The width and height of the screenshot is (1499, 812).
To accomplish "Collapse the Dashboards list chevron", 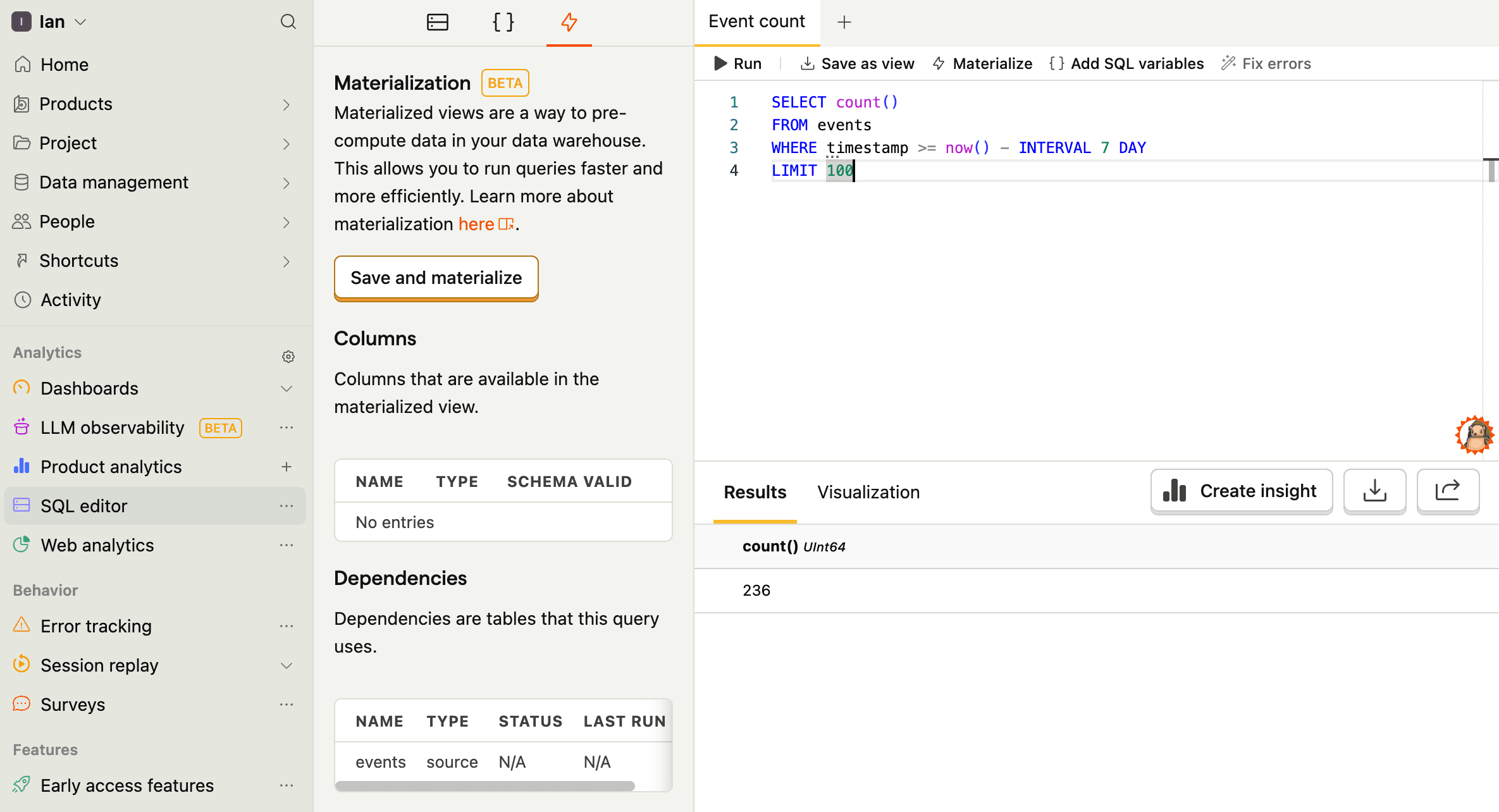I will coord(287,388).
